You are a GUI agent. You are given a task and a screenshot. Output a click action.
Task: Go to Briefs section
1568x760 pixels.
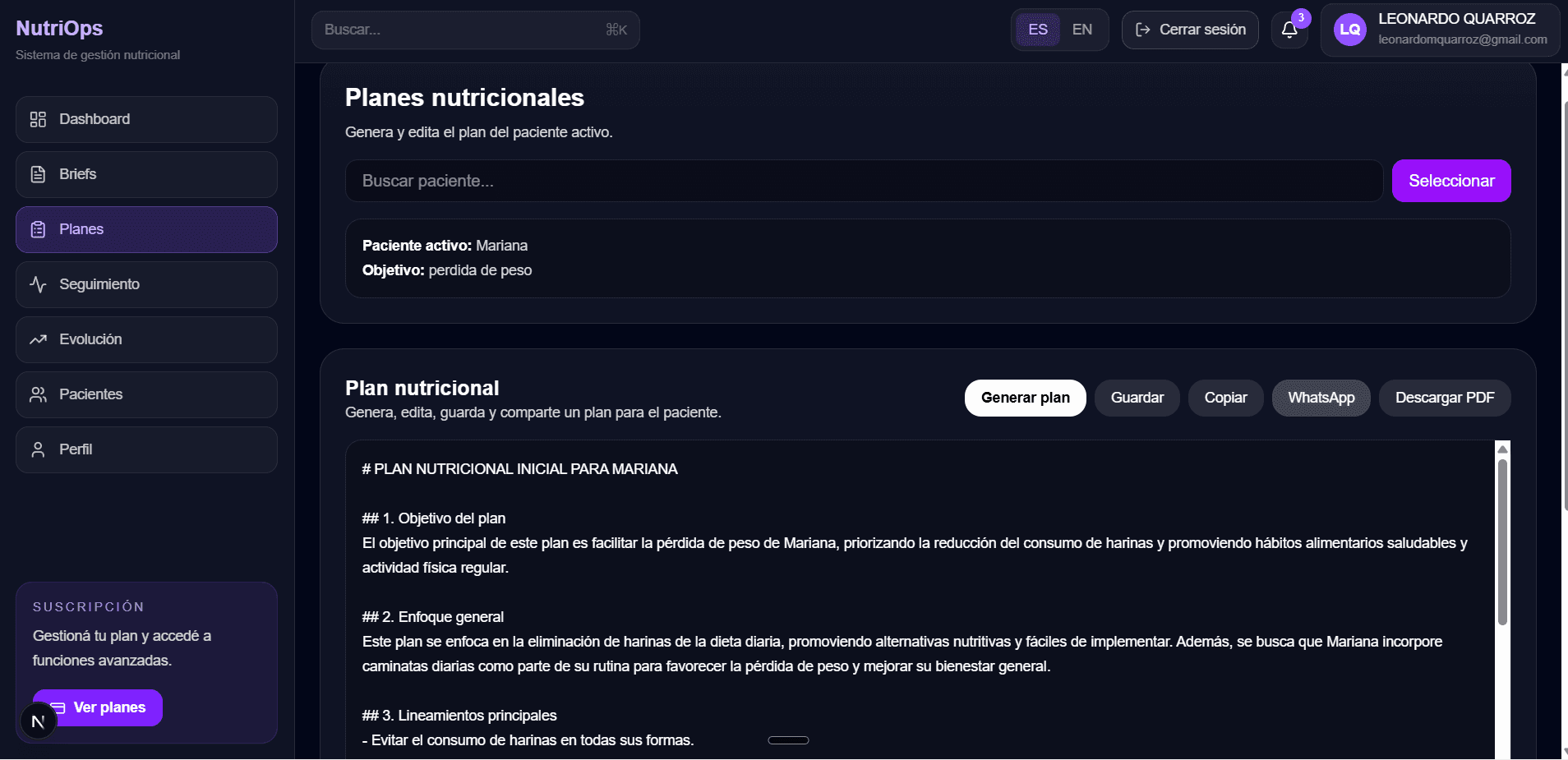[x=146, y=174]
